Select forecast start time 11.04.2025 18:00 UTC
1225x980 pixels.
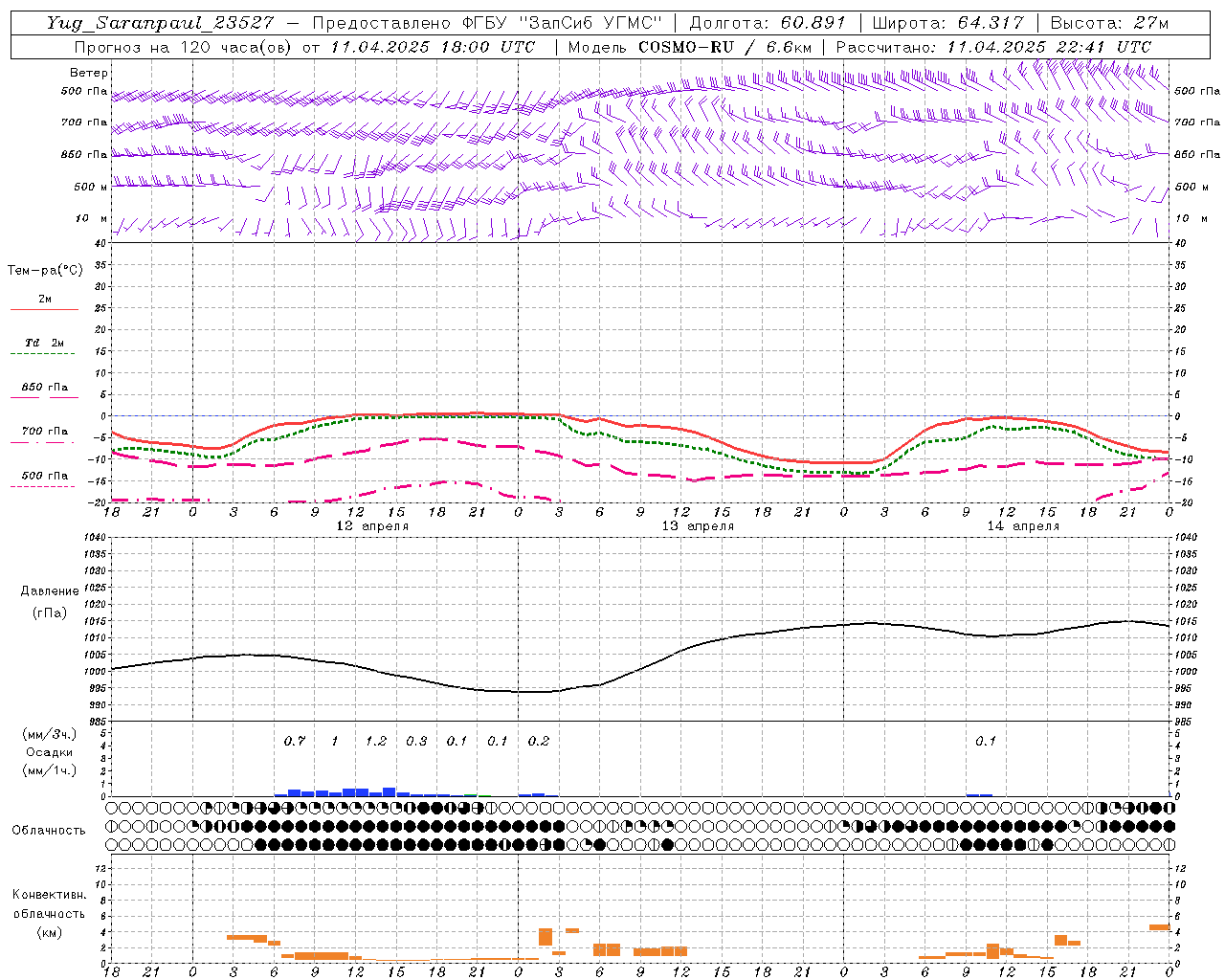433,47
